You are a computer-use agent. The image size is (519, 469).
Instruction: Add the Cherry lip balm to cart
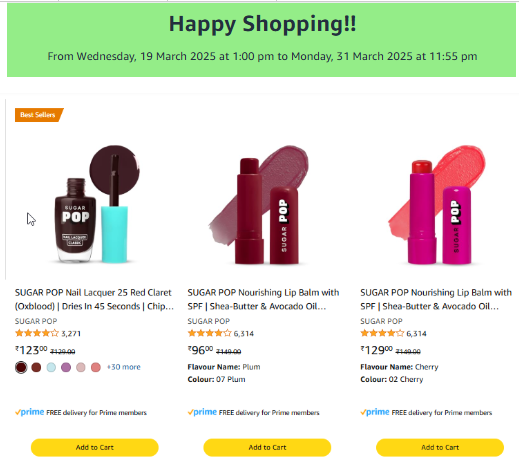tap(440, 447)
